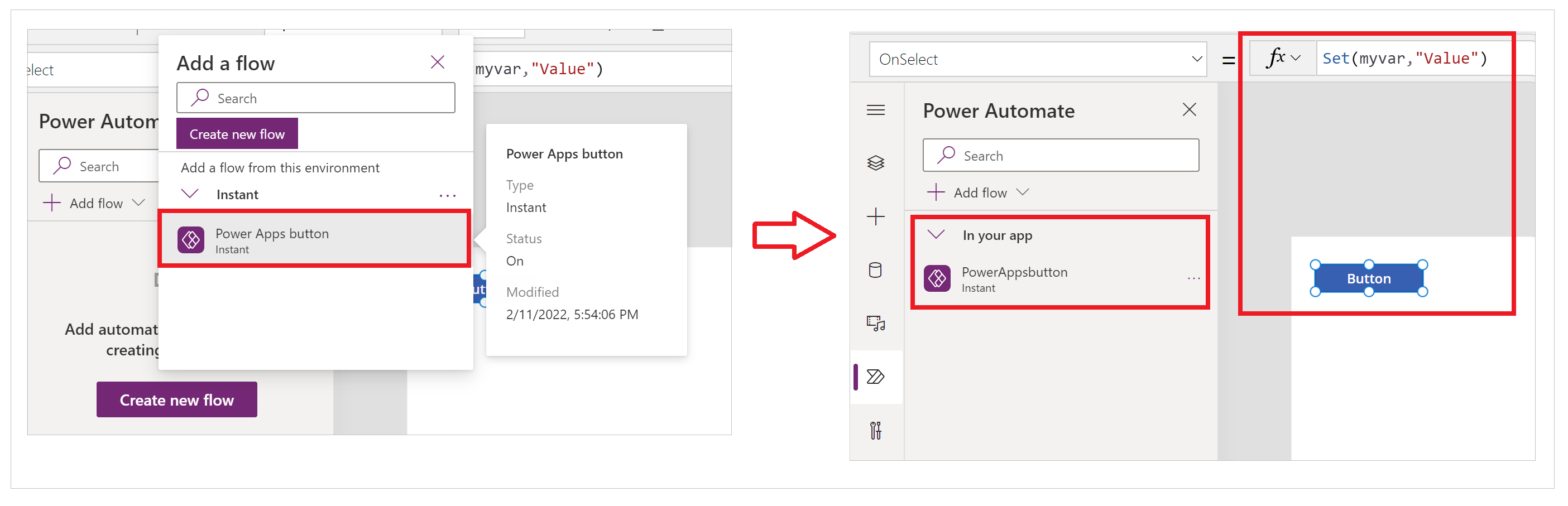Close the right Power Automate pane

click(x=1189, y=109)
